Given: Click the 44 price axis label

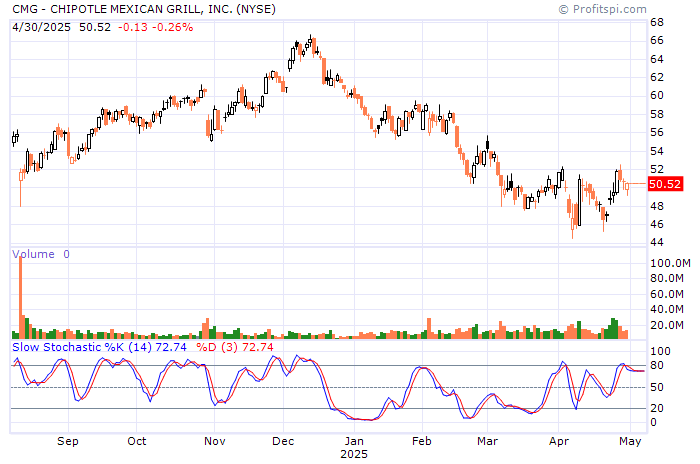Looking at the screenshot, I should coord(657,242).
